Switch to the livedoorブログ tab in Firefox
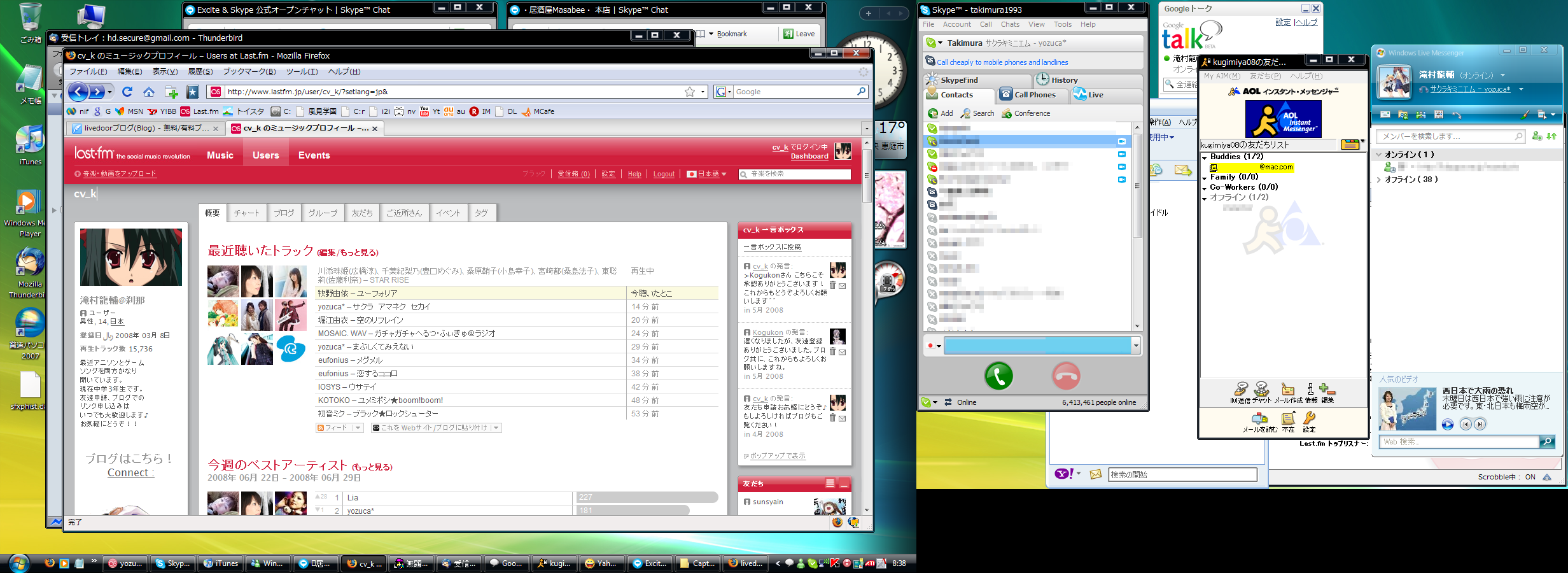The height and width of the screenshot is (573, 1568). (x=146, y=128)
